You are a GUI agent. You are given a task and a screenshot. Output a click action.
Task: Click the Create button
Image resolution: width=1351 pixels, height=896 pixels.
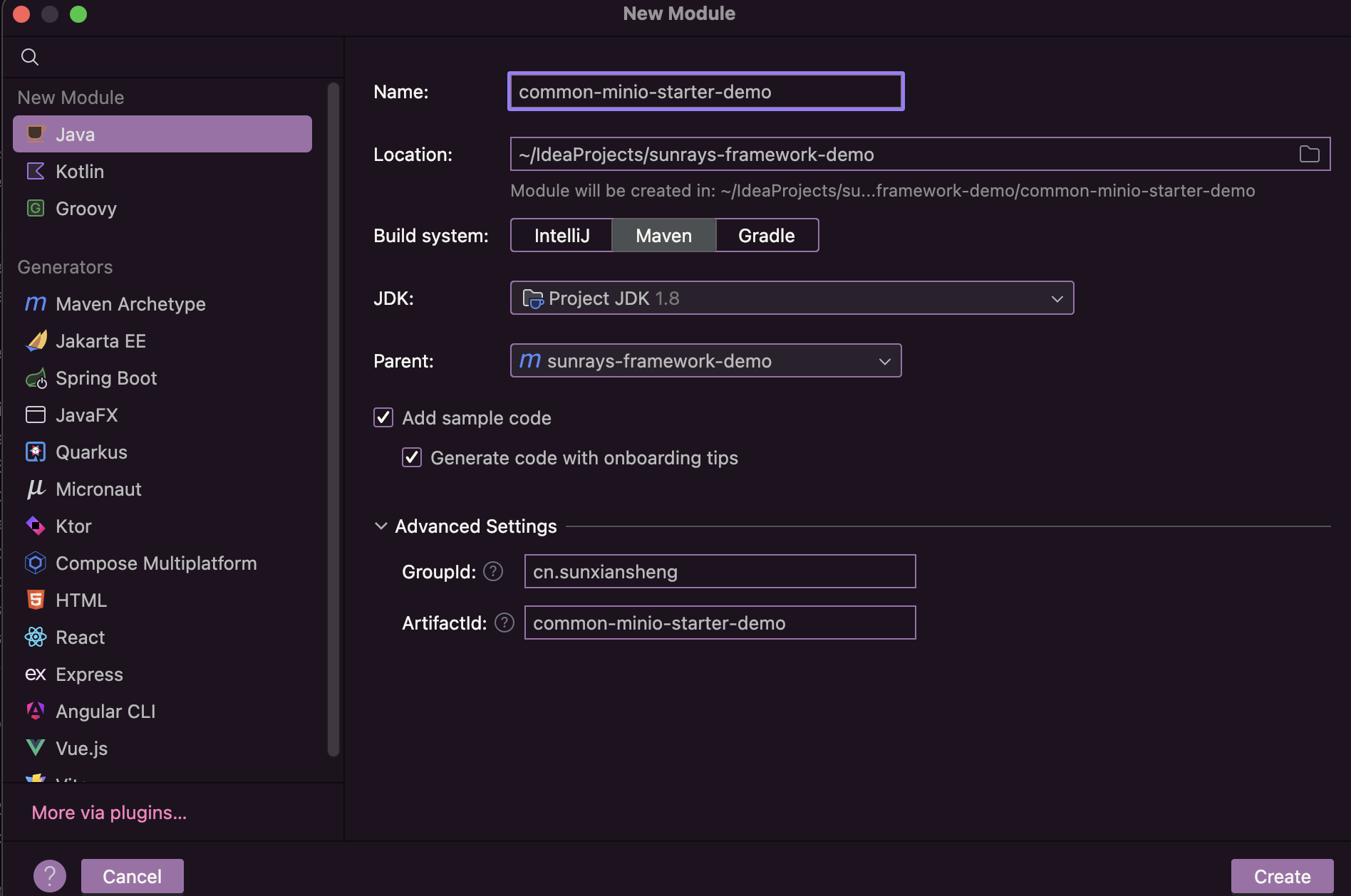(1282, 876)
